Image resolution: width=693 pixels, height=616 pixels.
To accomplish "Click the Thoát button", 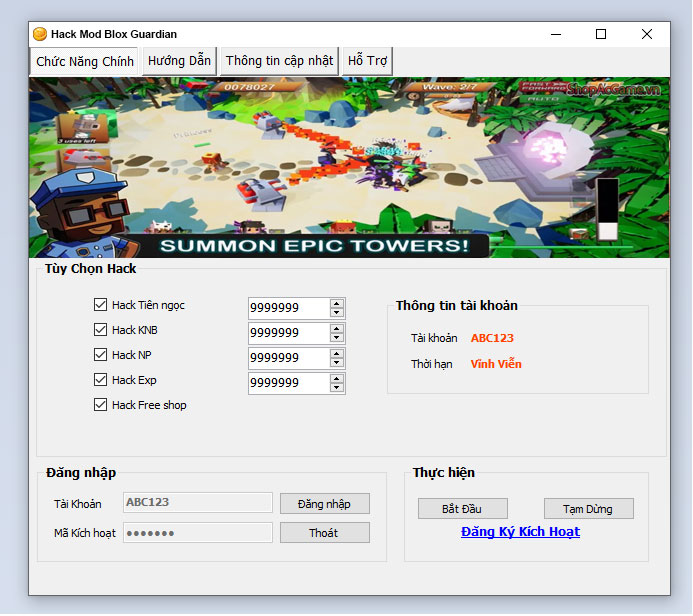I will (325, 533).
